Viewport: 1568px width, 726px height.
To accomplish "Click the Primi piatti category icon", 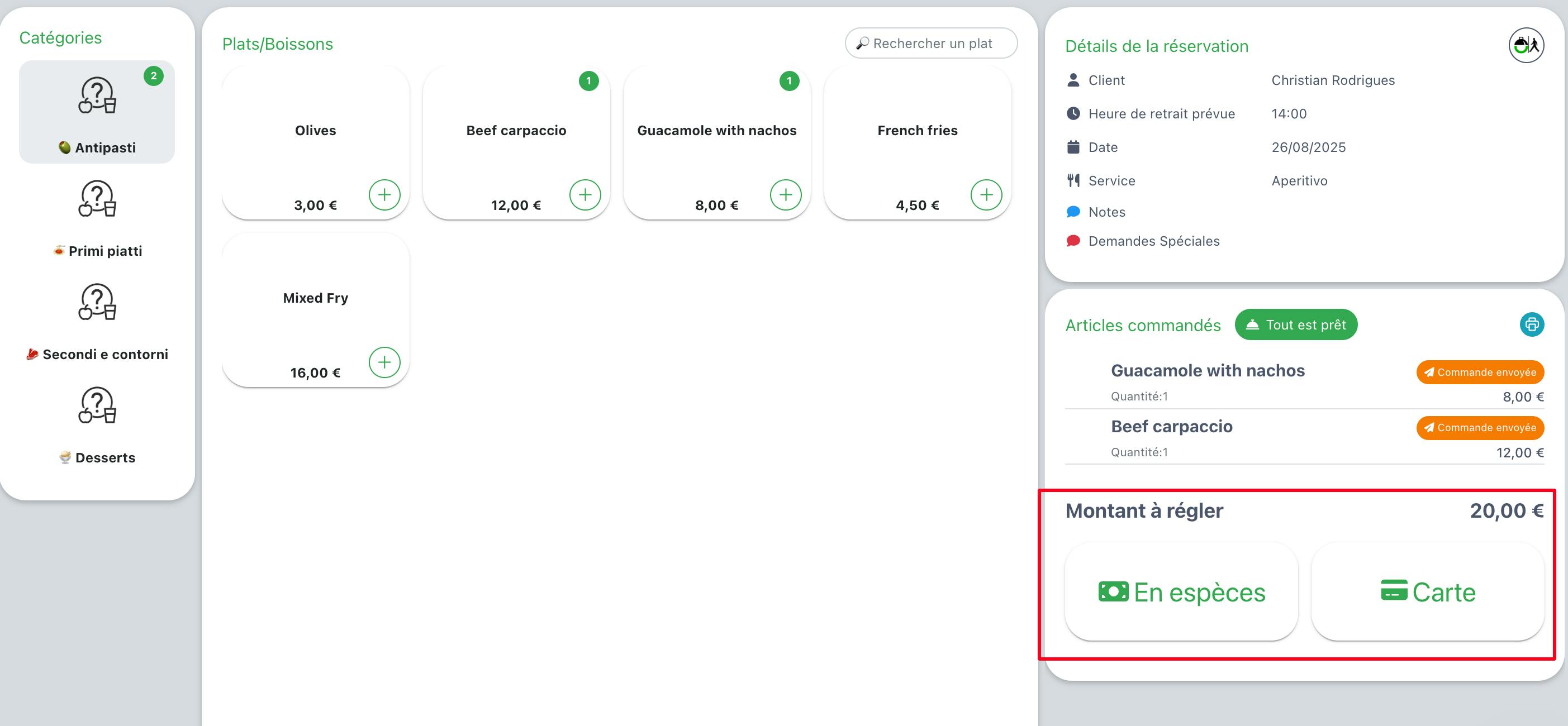I will pyautogui.click(x=97, y=199).
